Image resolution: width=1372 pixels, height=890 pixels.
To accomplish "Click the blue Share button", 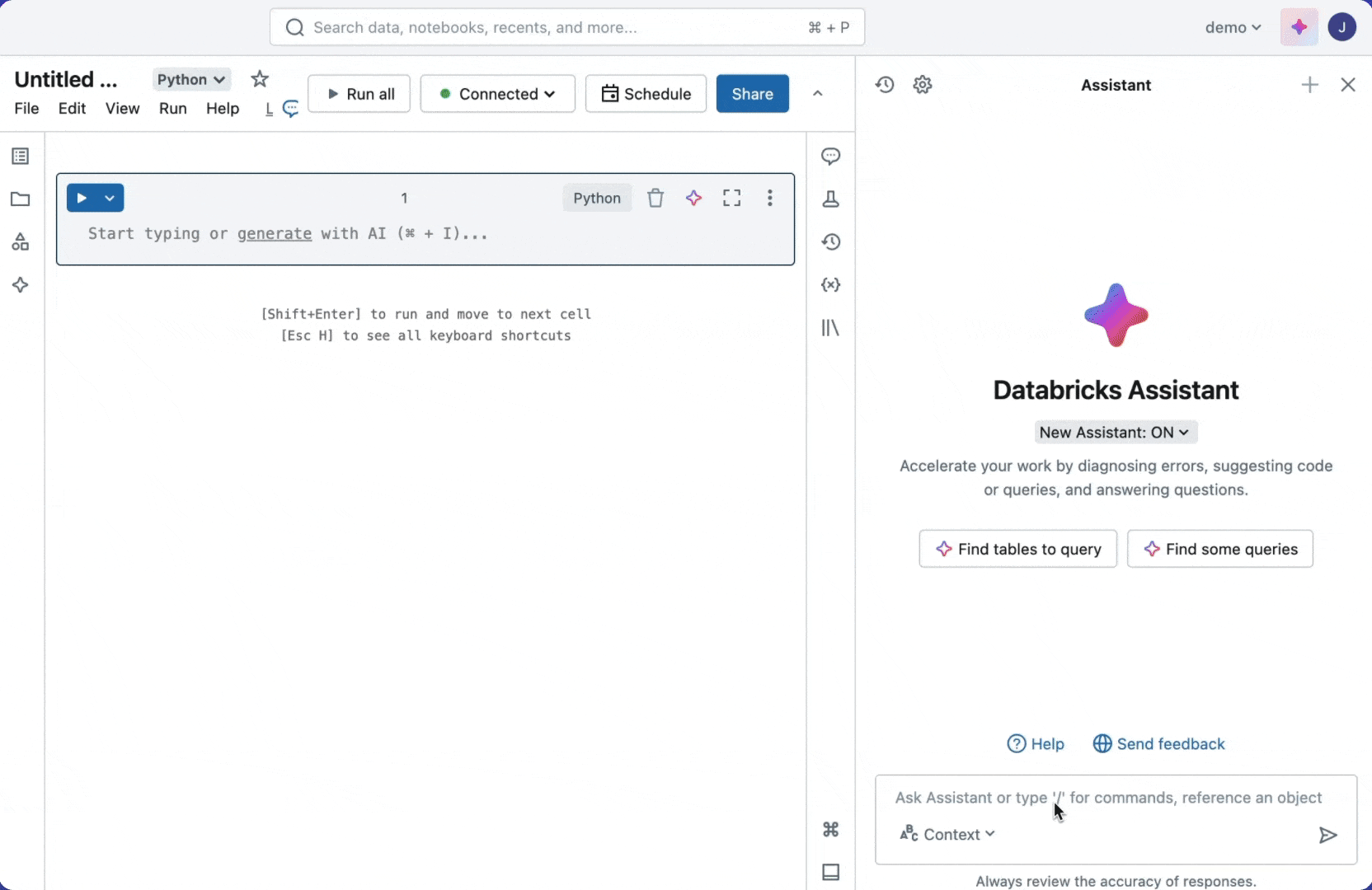I will [752, 94].
